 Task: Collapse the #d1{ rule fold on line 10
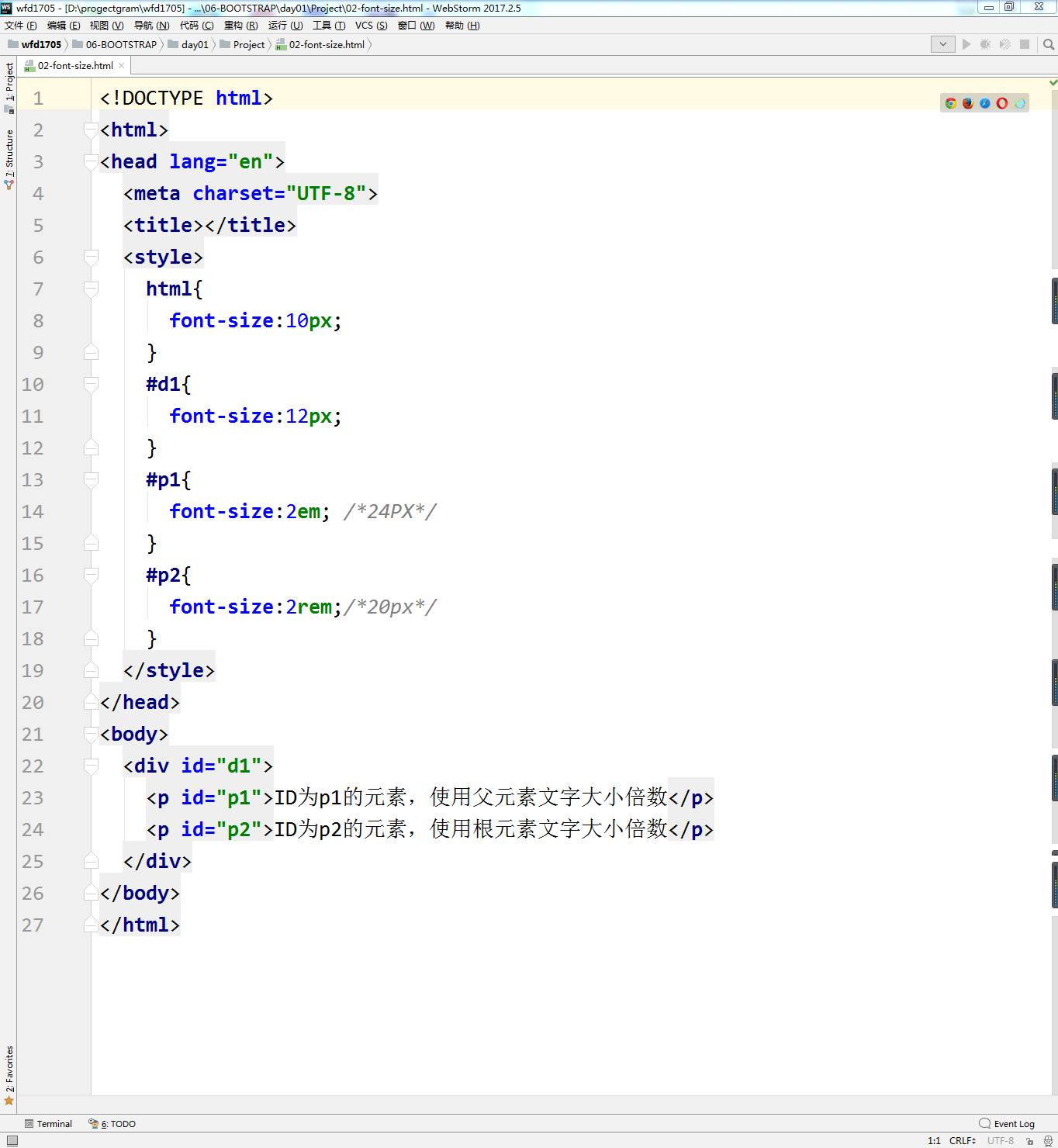tap(91, 385)
